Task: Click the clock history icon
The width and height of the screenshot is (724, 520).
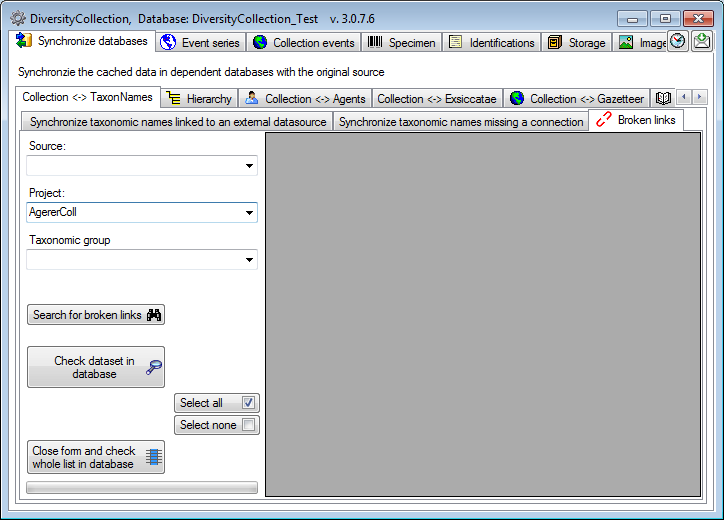Action: (x=677, y=42)
